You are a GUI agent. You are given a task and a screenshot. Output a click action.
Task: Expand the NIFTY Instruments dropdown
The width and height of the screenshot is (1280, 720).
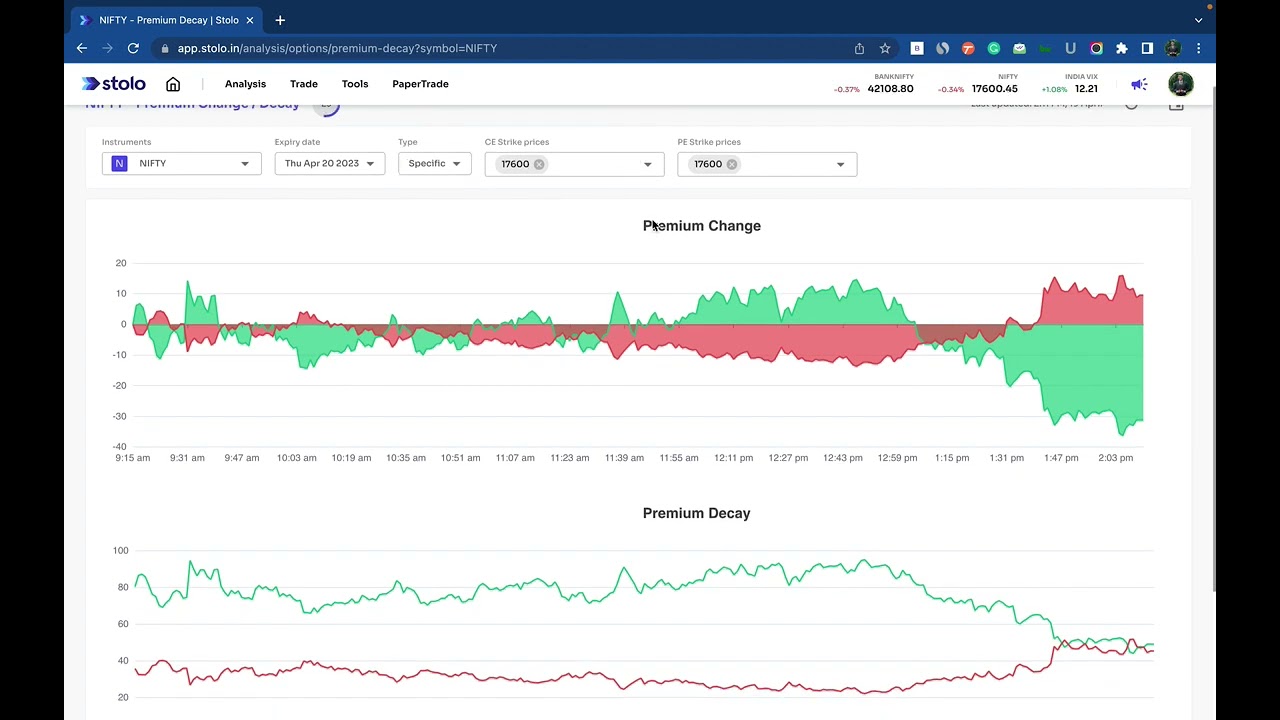[x=182, y=164]
